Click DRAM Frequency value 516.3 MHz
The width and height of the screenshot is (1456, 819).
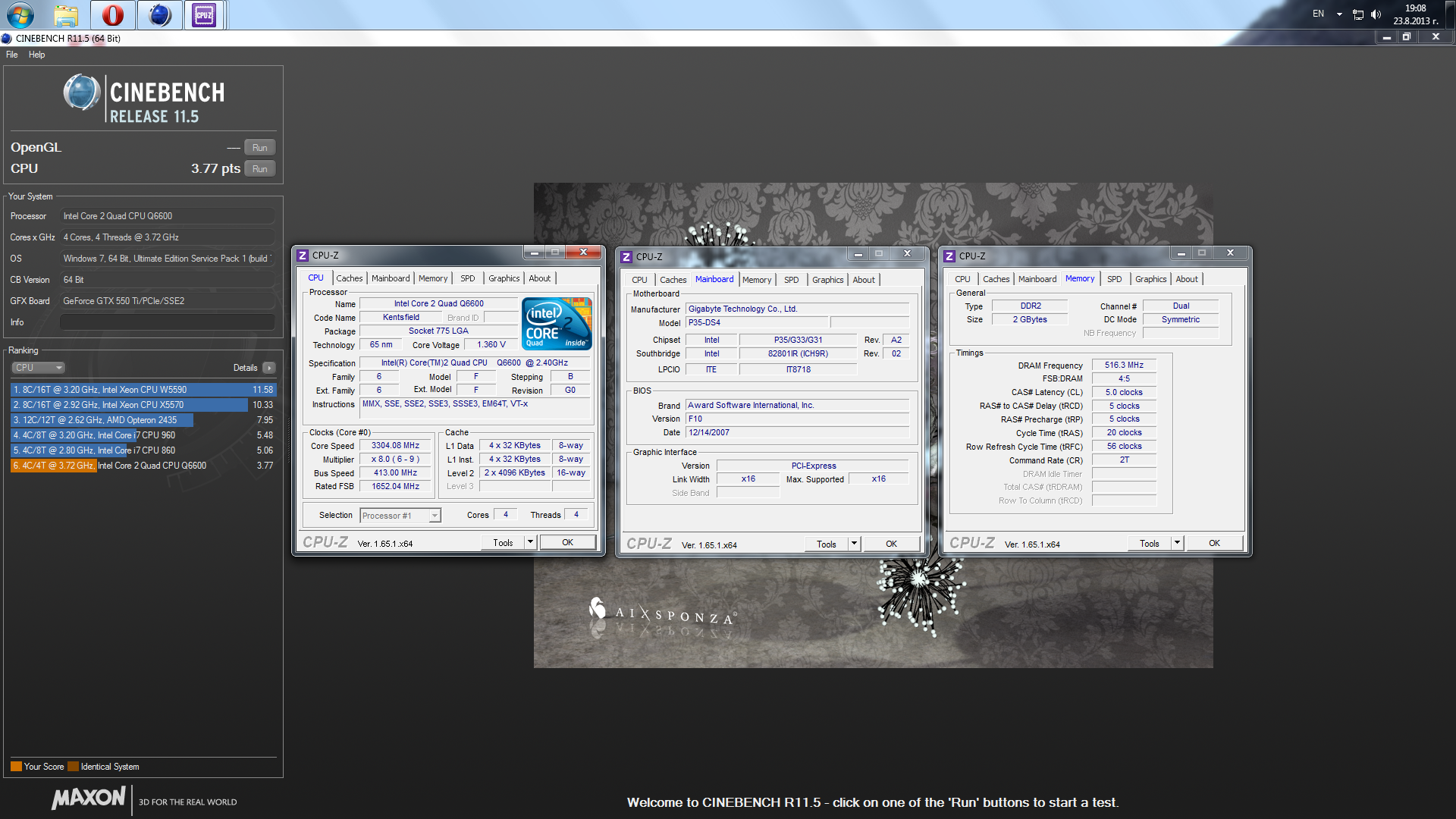1124,366
